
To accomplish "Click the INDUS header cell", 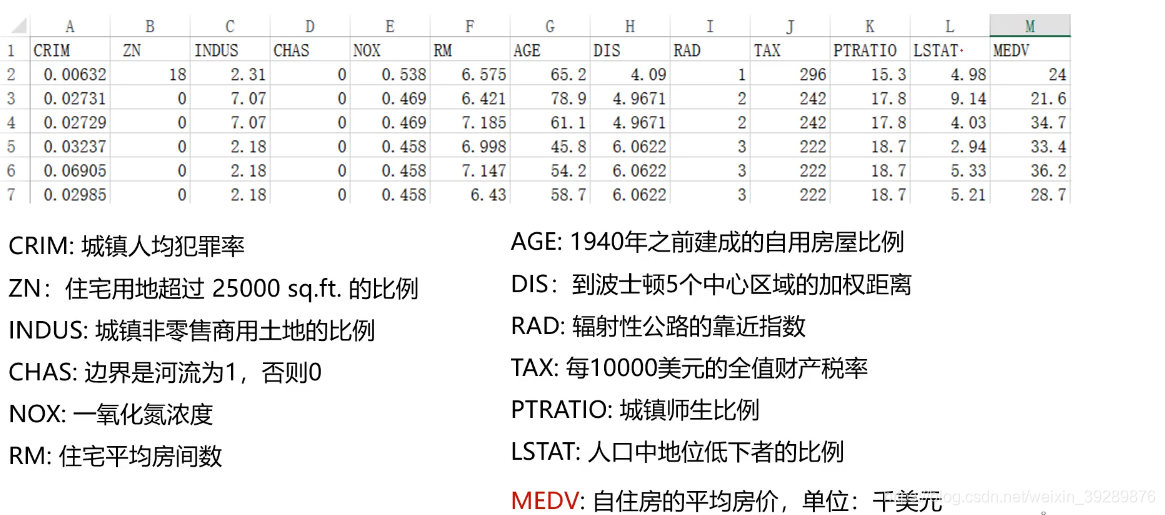I will 230,51.
